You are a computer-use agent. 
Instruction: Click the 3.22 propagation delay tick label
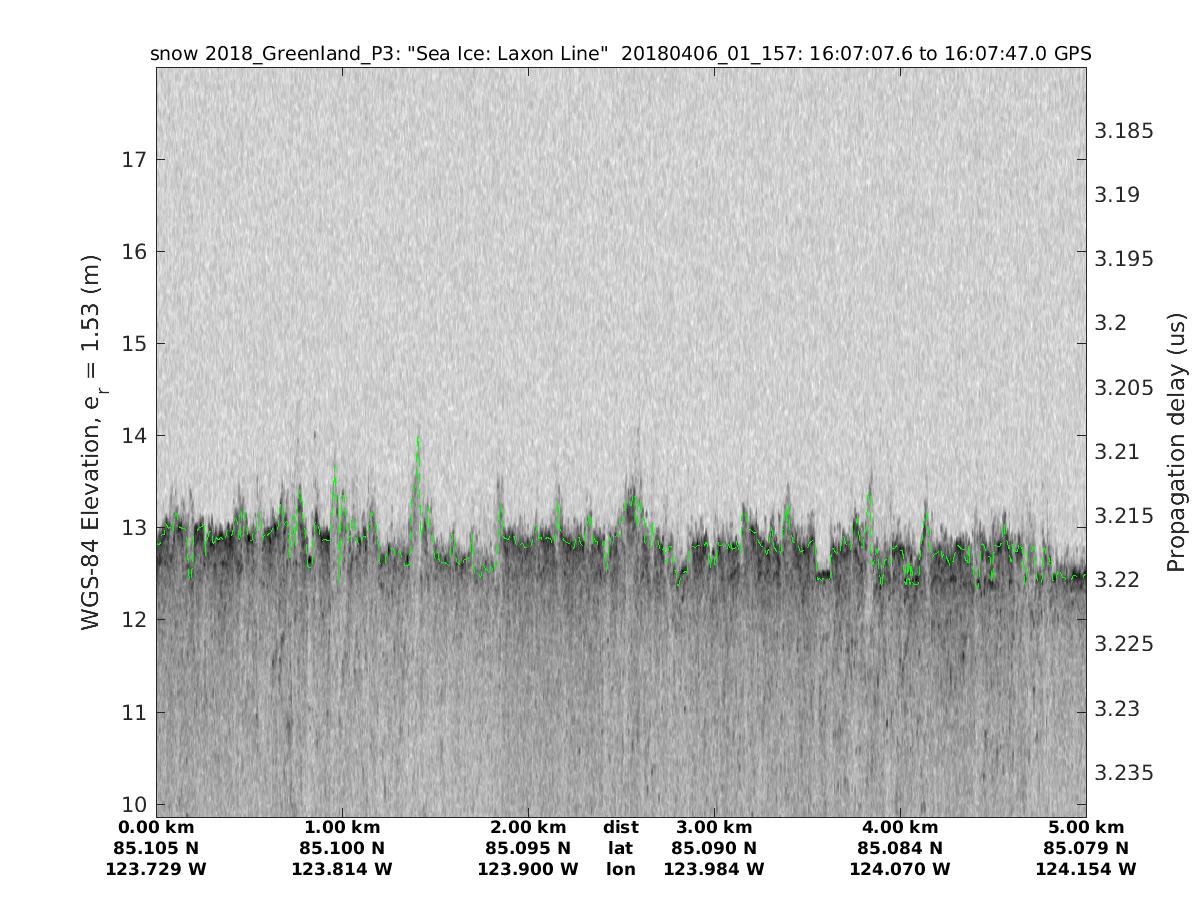click(x=1118, y=580)
